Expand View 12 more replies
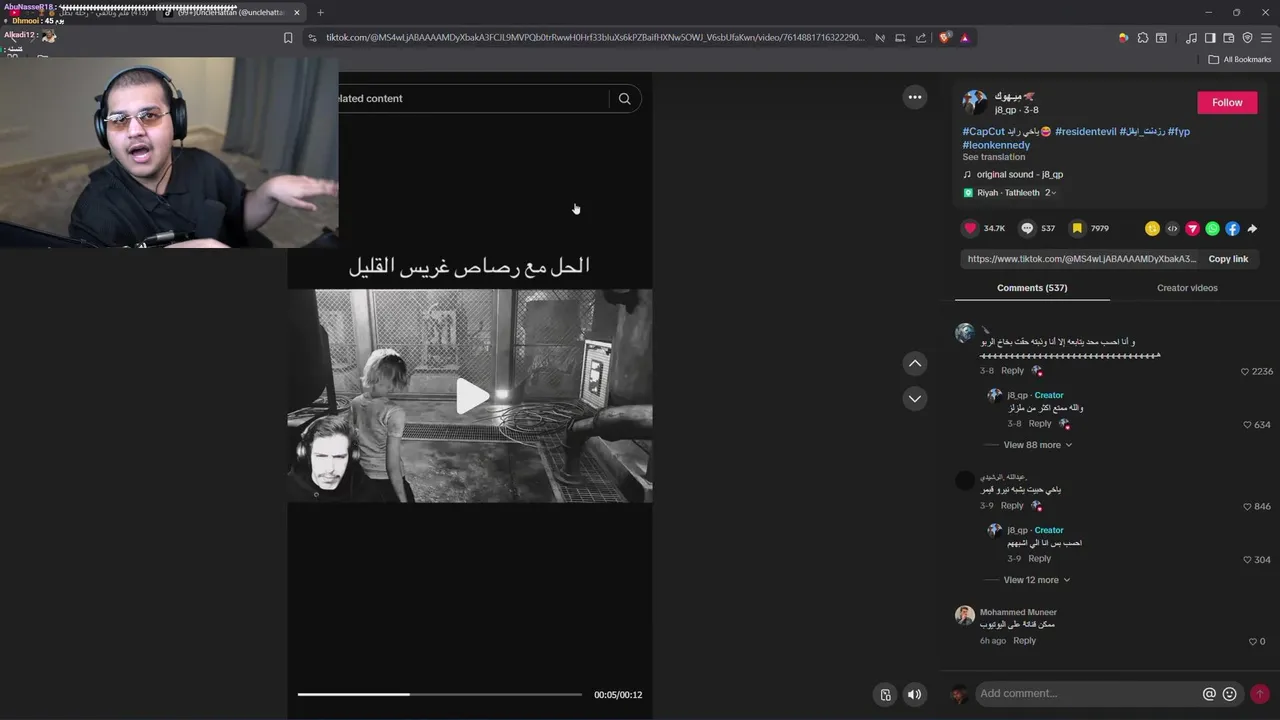This screenshot has height=720, width=1280. (1036, 580)
